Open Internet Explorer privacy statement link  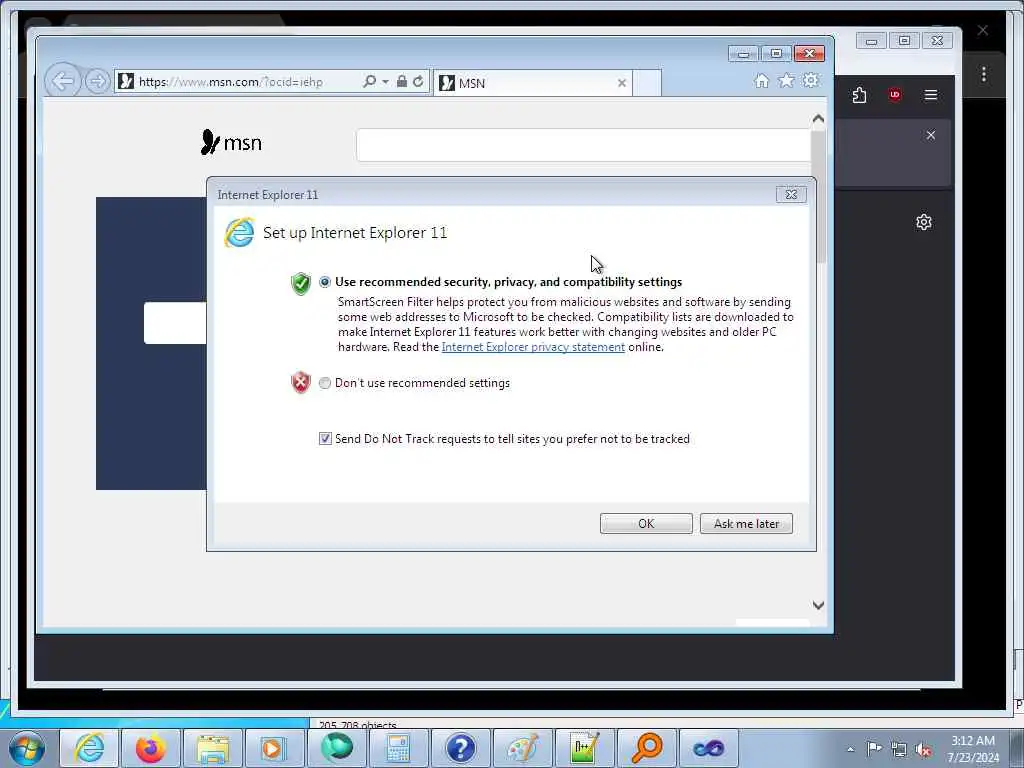click(x=533, y=347)
